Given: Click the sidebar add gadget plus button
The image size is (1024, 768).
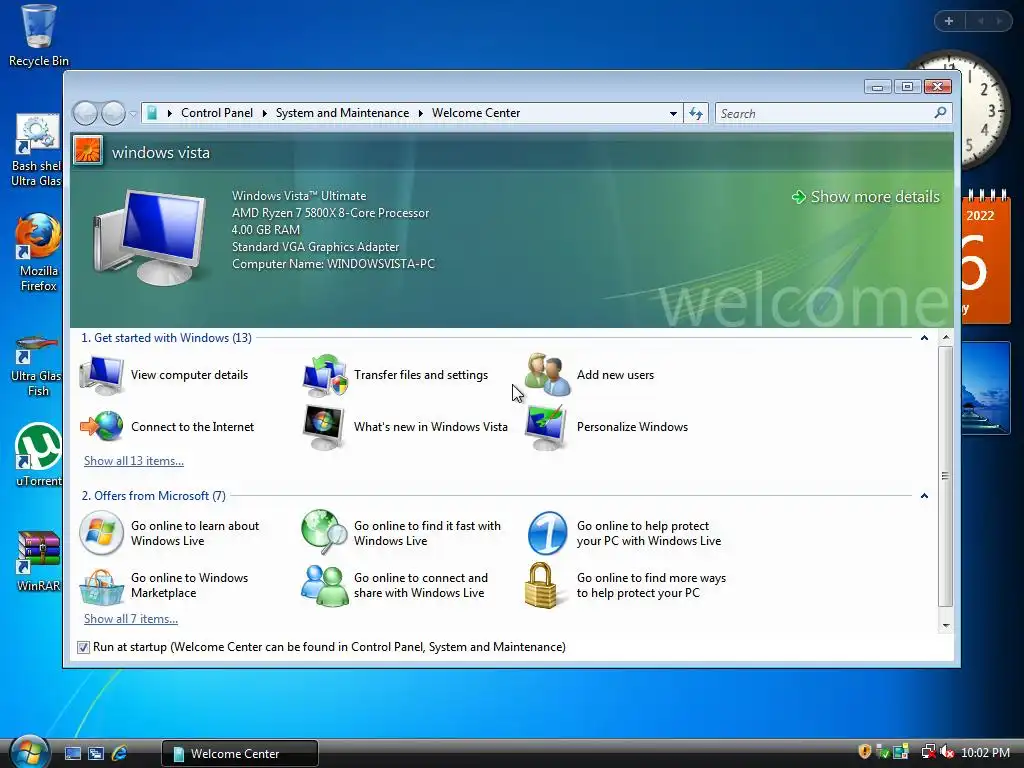Looking at the screenshot, I should (x=949, y=21).
